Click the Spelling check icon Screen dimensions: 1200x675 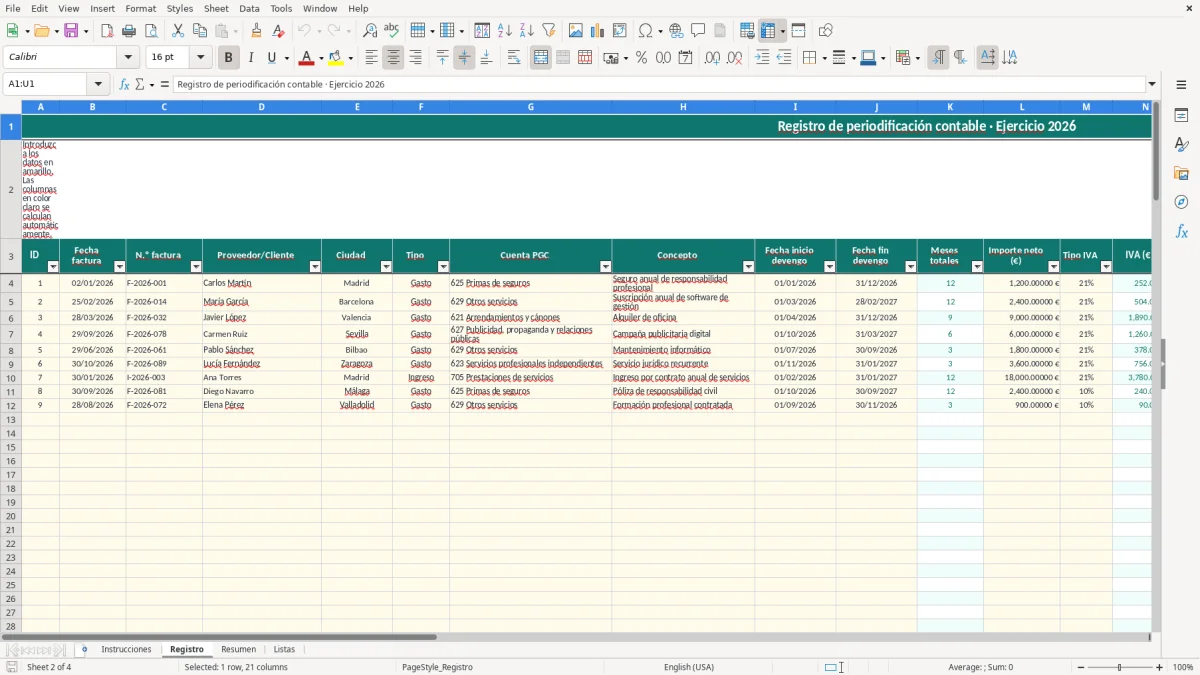tap(392, 31)
